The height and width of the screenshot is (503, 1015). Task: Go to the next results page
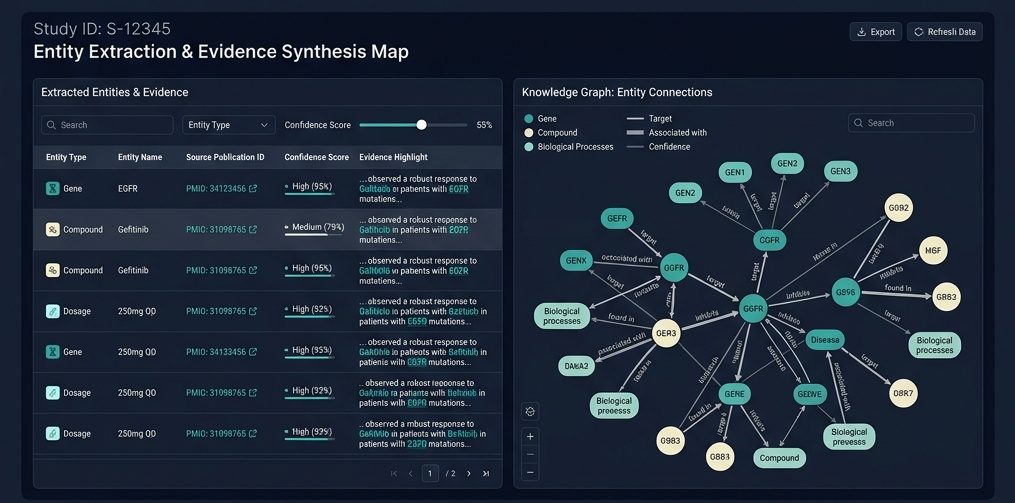pos(469,473)
